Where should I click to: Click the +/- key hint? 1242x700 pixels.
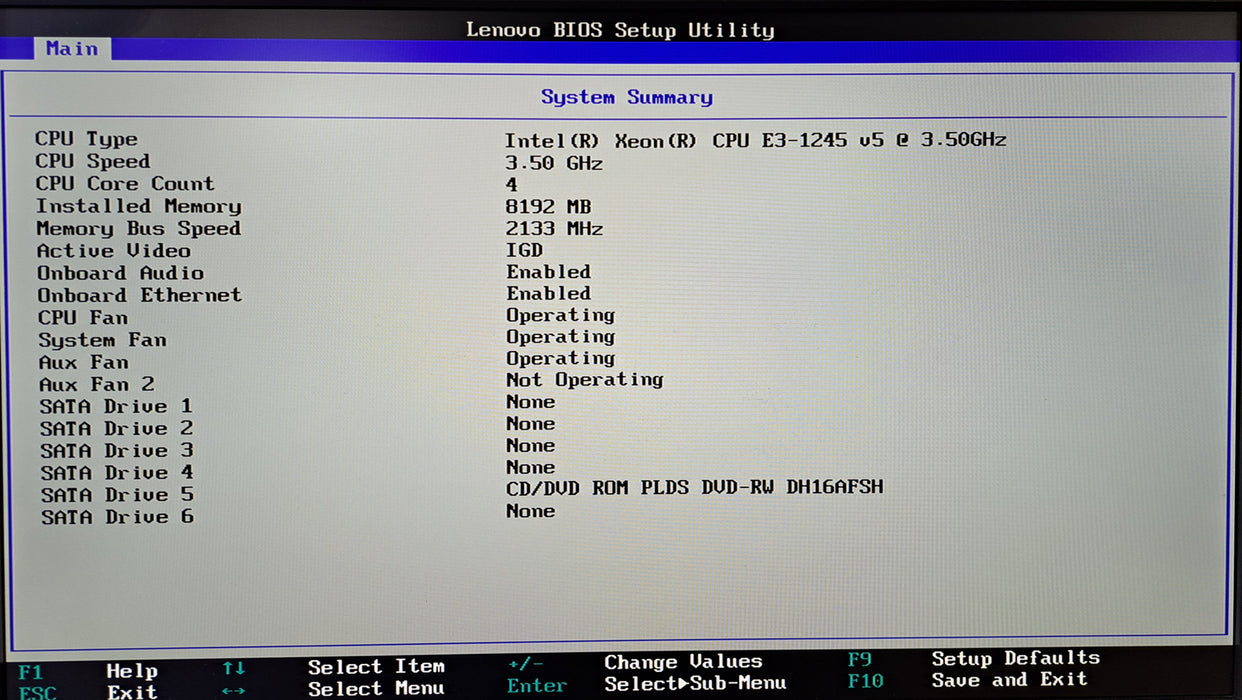click(526, 663)
